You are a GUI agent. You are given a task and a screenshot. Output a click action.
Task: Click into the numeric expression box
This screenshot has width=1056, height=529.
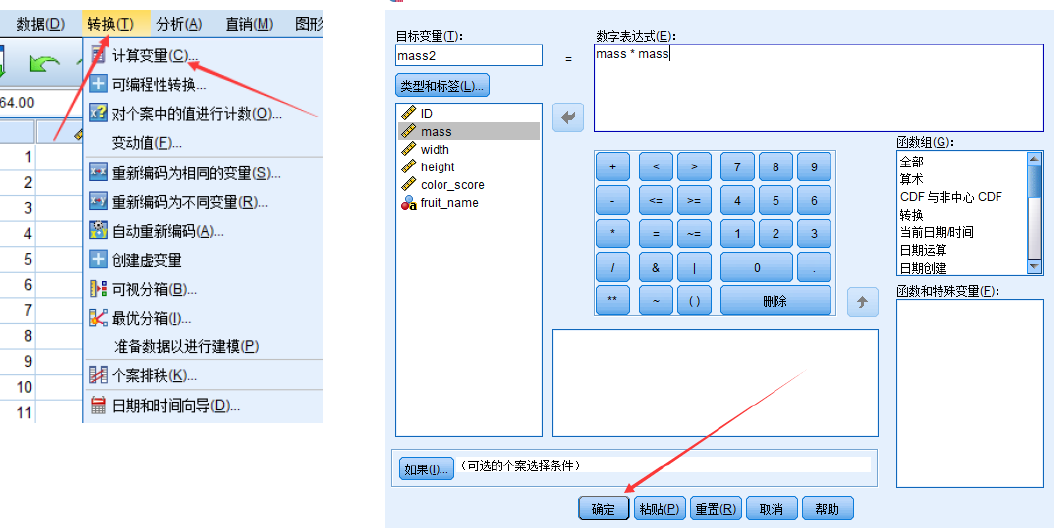click(x=819, y=88)
